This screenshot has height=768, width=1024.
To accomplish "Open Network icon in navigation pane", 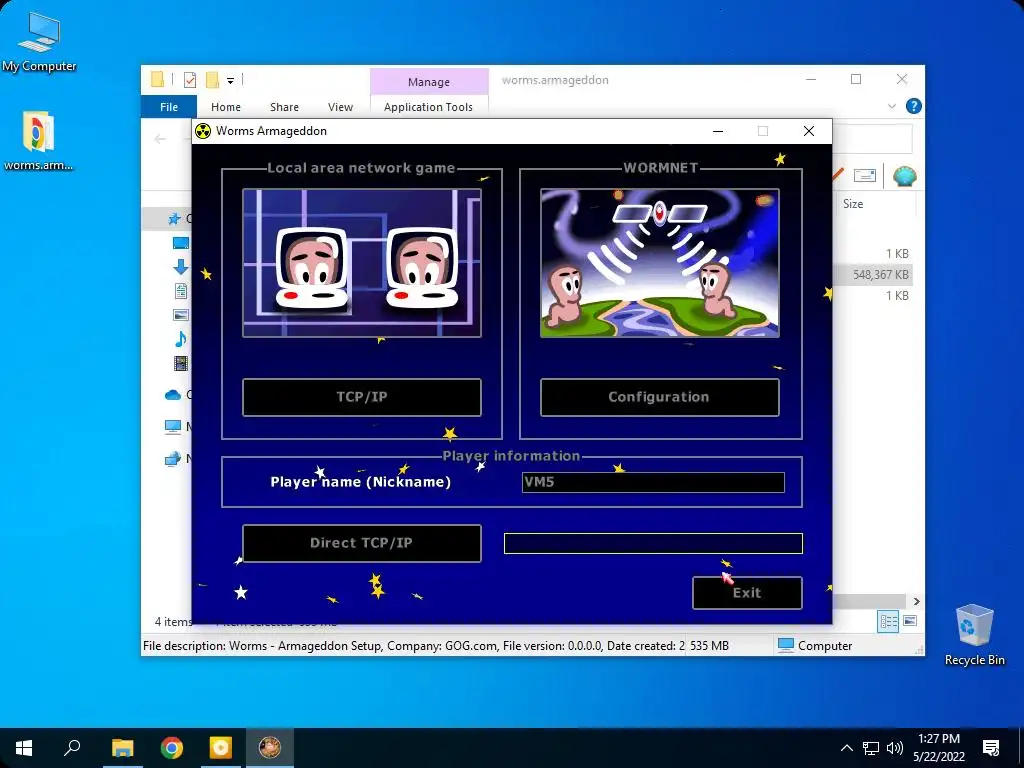I will [173, 458].
